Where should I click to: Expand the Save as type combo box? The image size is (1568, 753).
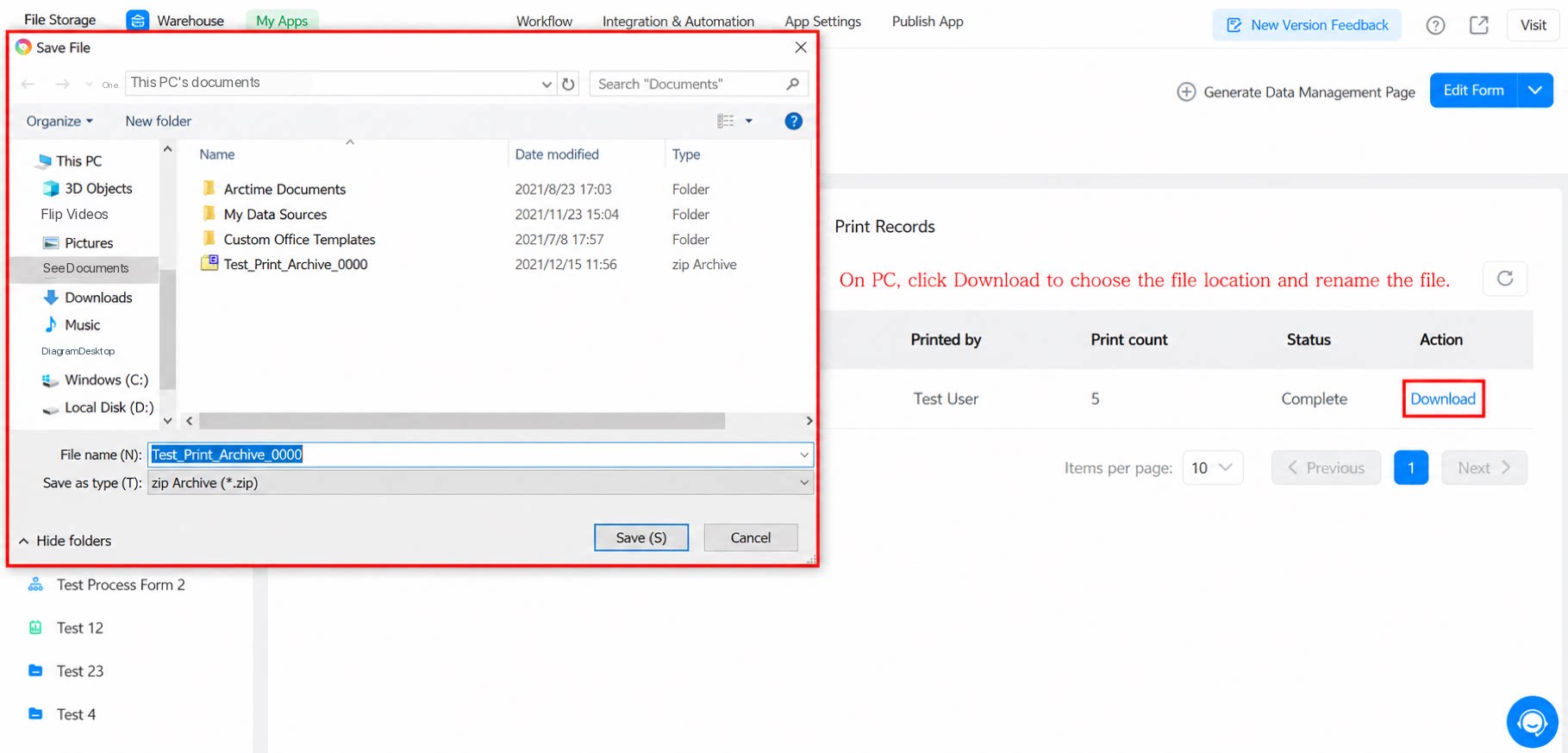(480, 483)
